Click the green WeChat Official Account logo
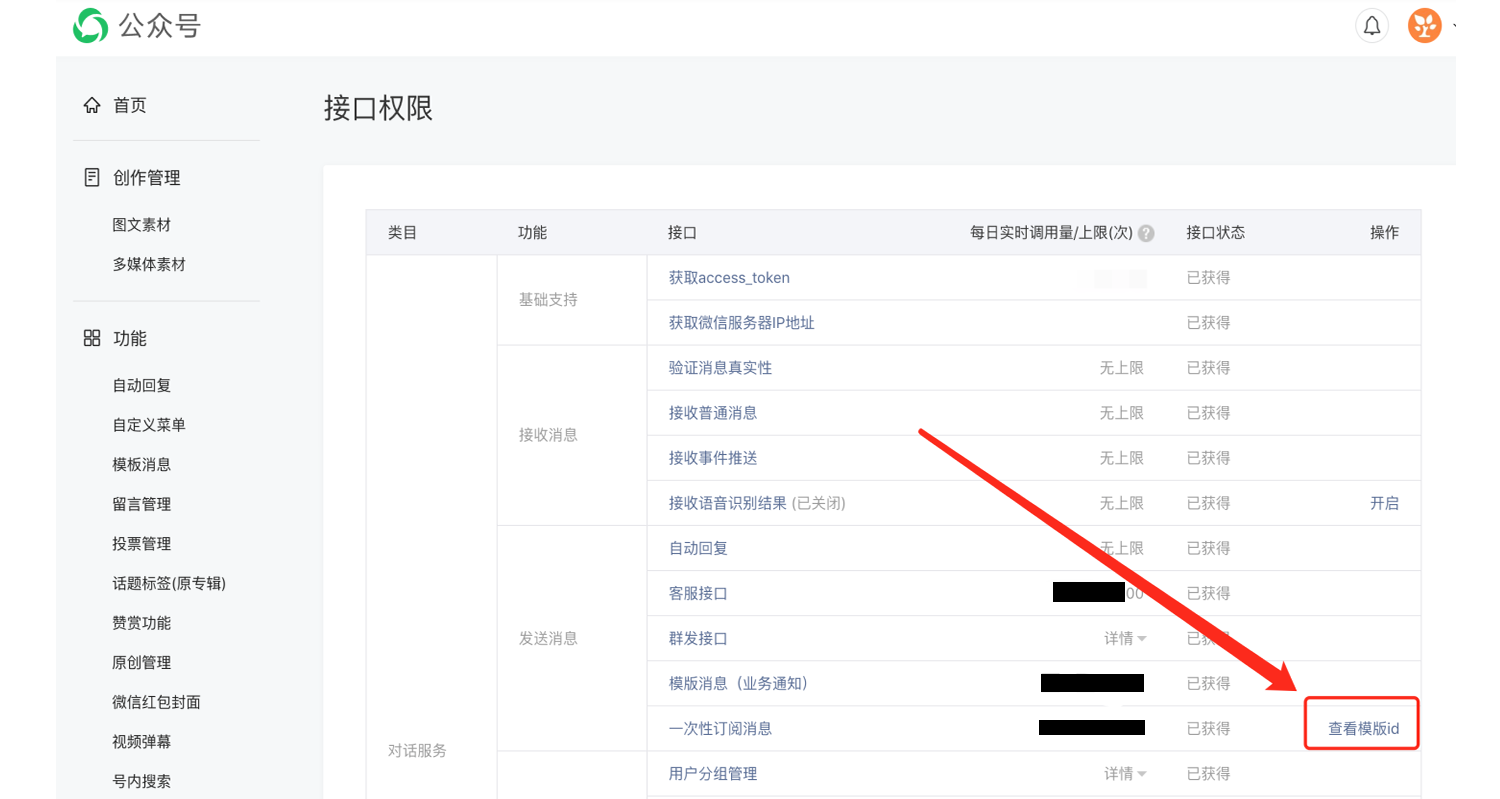 click(90, 26)
